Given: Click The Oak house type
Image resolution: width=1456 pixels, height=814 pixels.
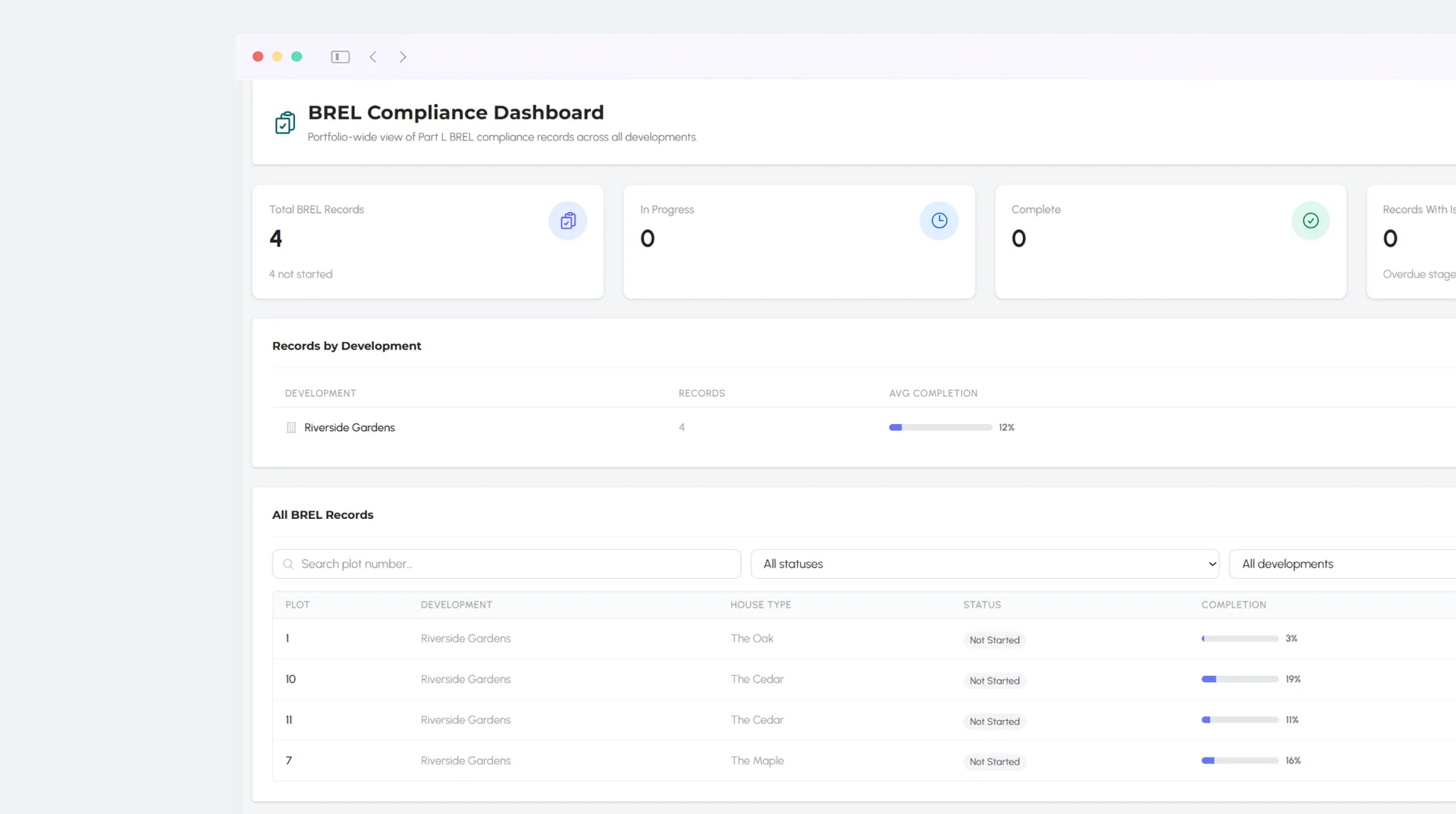Looking at the screenshot, I should coord(752,639).
